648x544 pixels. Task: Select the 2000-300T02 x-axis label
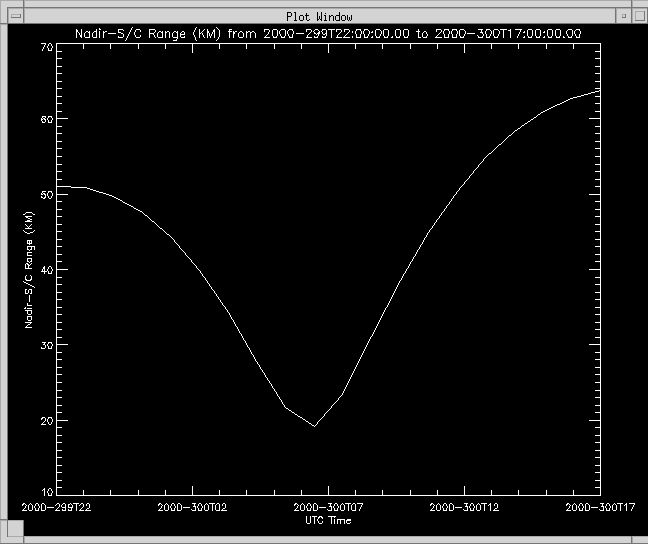[191, 508]
